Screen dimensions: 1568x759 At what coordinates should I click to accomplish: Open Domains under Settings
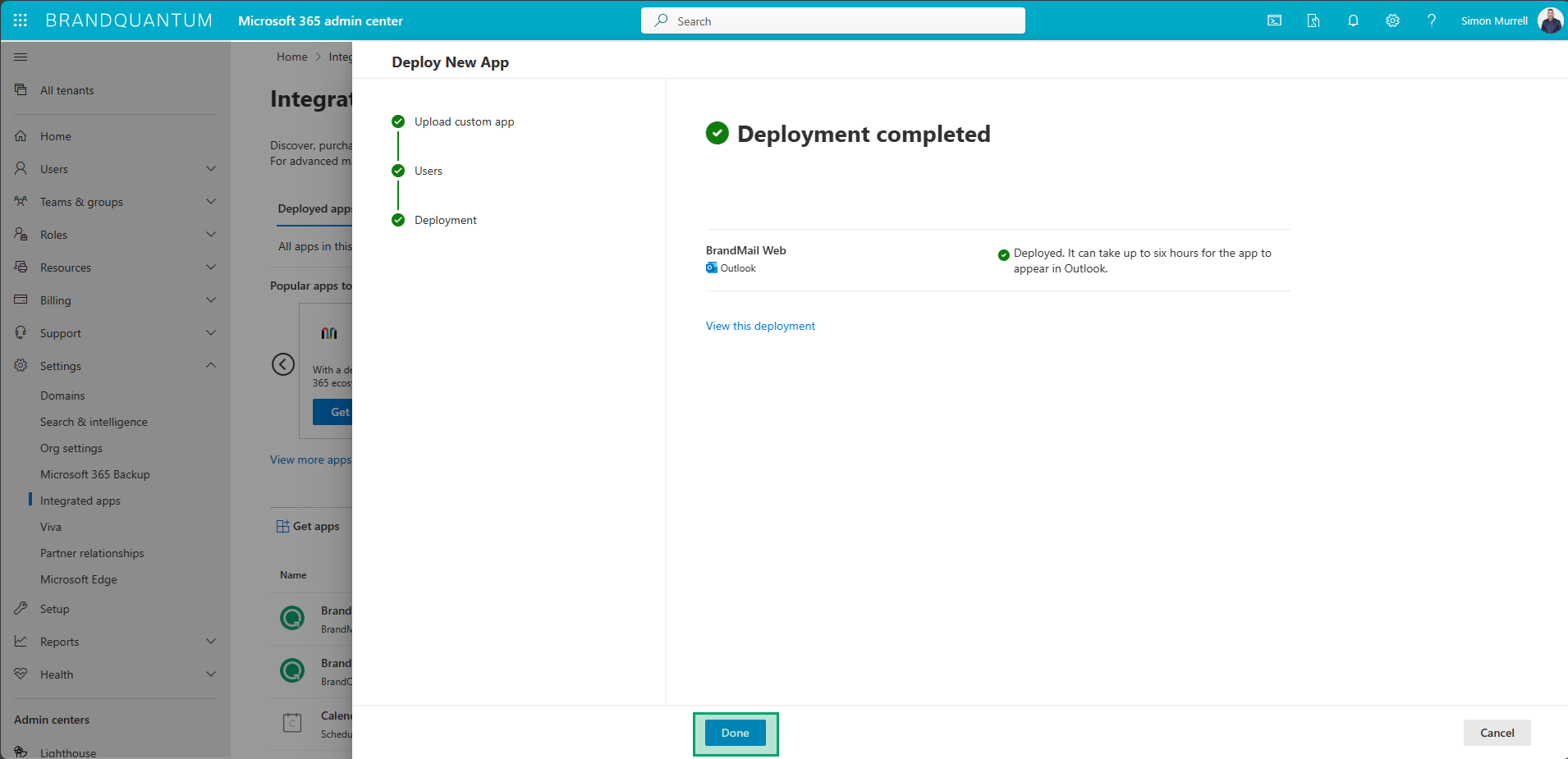point(62,396)
